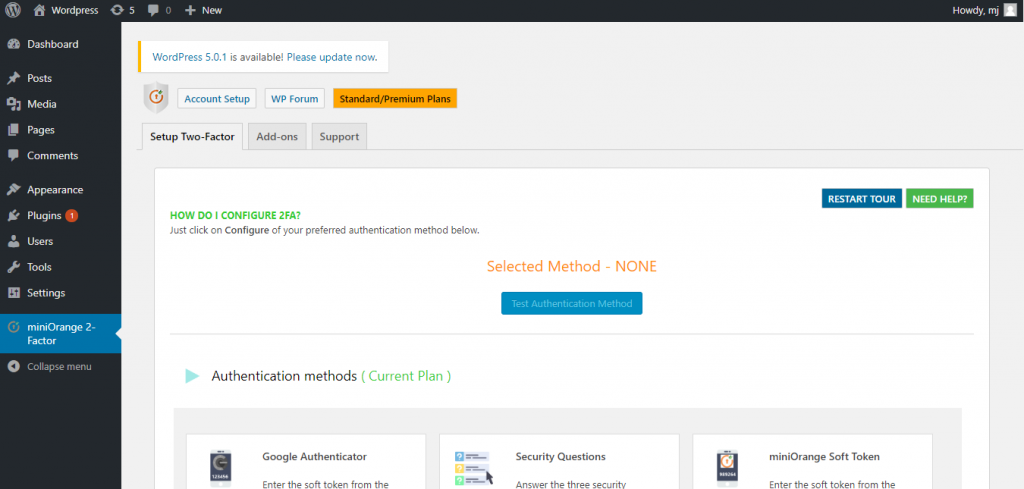Open the WordPress 5.0.1 link
1024x489 pixels.
[x=189, y=57]
